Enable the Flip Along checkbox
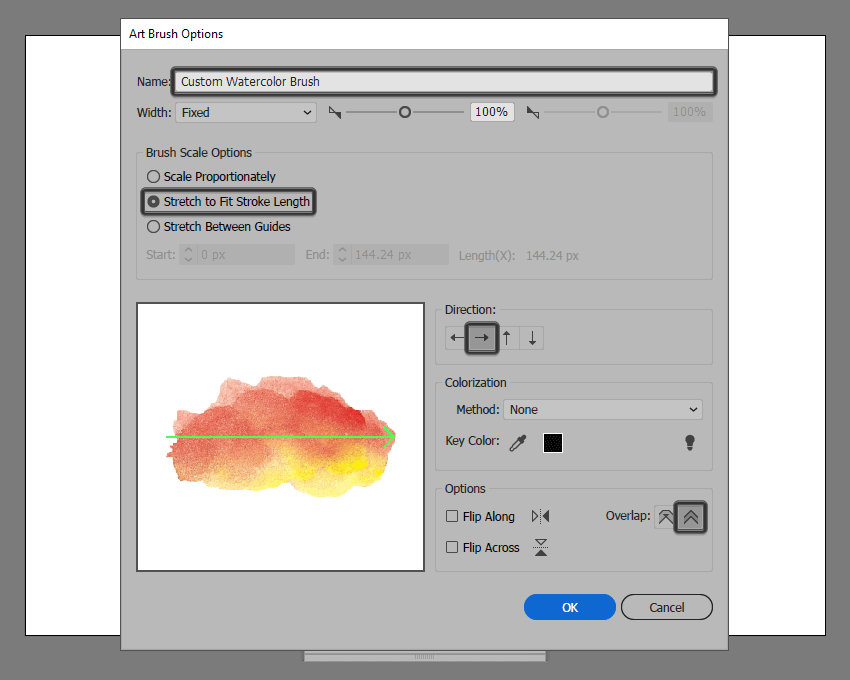 (x=452, y=516)
